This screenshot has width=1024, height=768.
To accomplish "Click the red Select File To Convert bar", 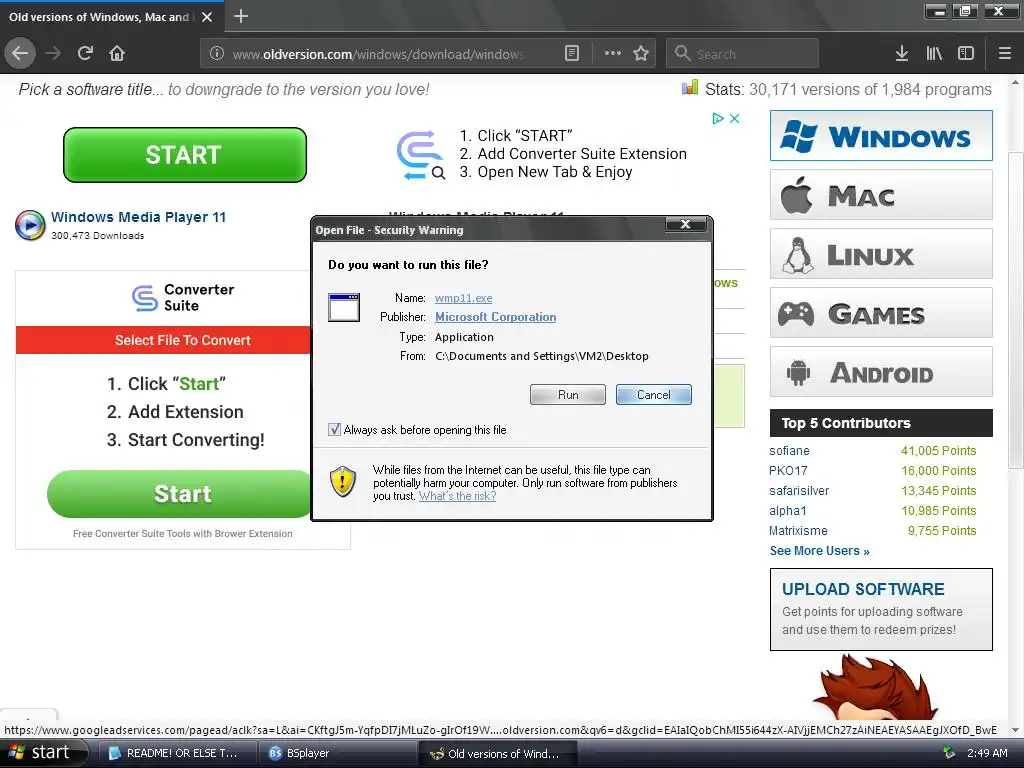I will (163, 340).
